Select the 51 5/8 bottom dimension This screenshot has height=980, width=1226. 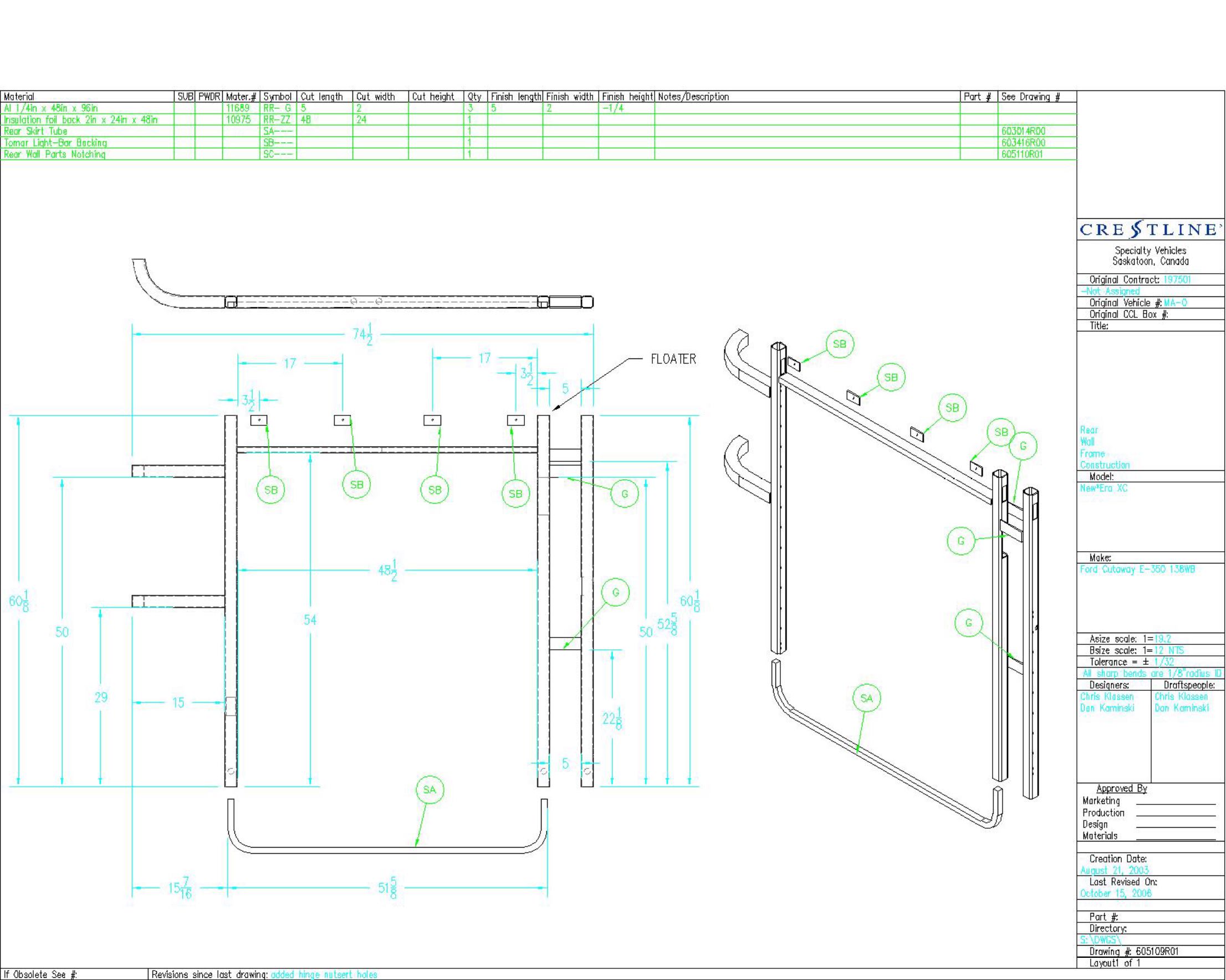pyautogui.click(x=388, y=887)
